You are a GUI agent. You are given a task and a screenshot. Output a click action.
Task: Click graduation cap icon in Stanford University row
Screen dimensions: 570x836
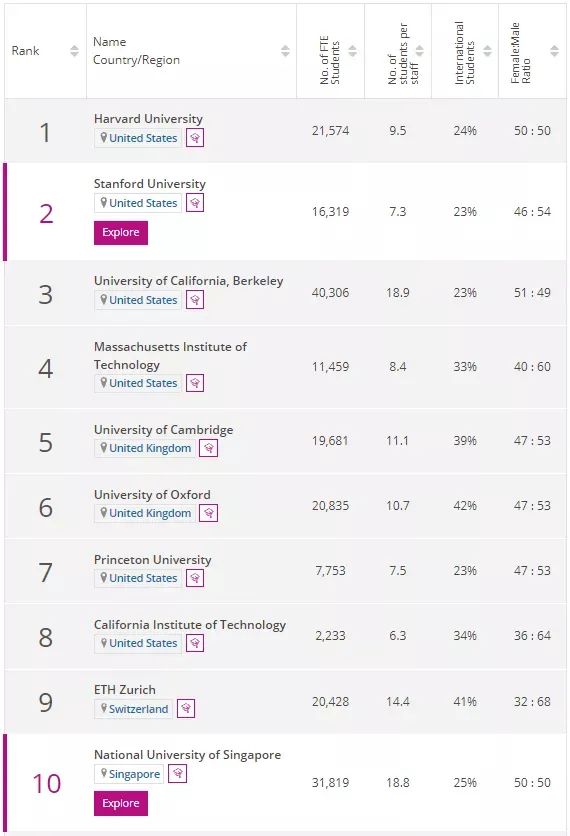pos(195,203)
